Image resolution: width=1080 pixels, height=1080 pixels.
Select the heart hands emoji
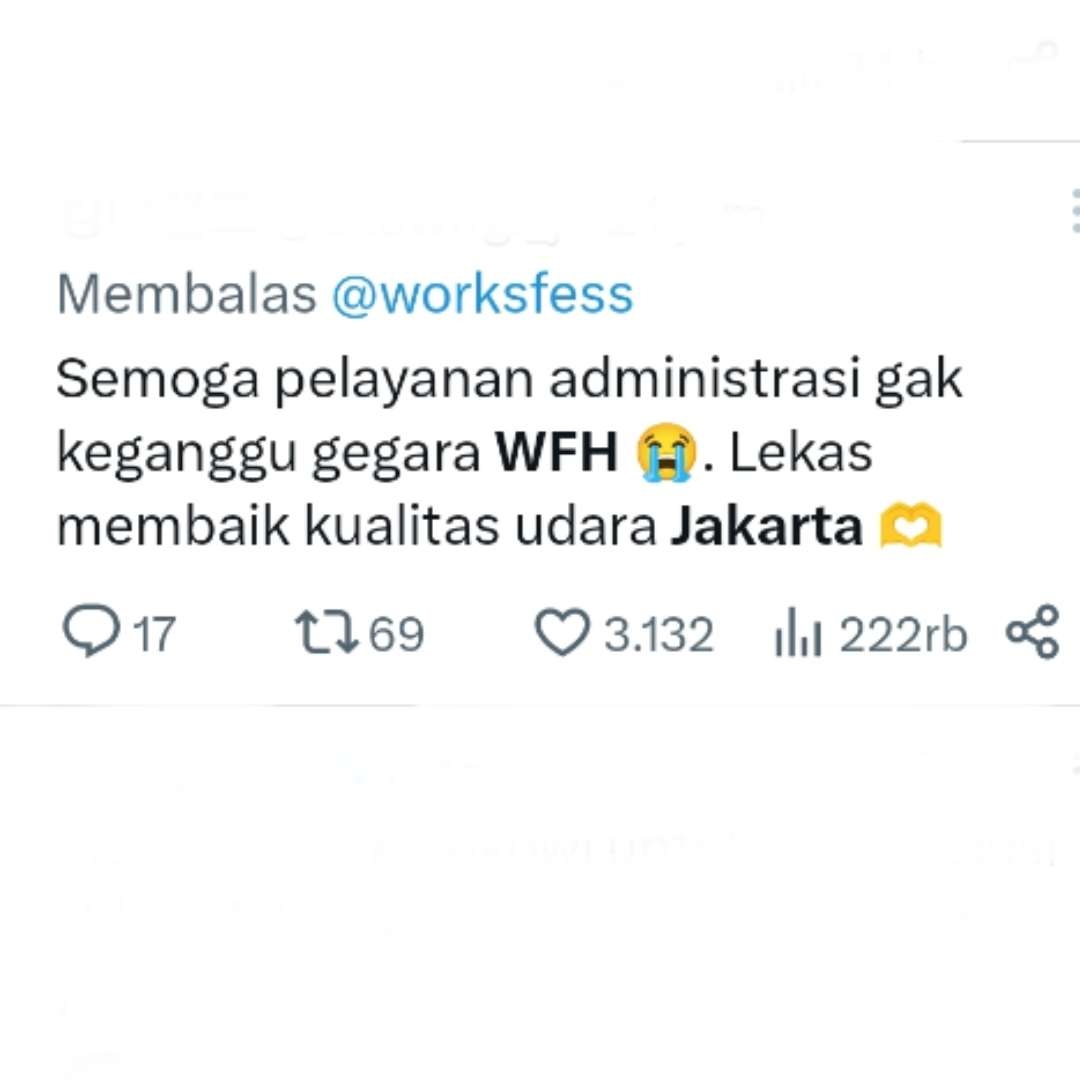(911, 526)
